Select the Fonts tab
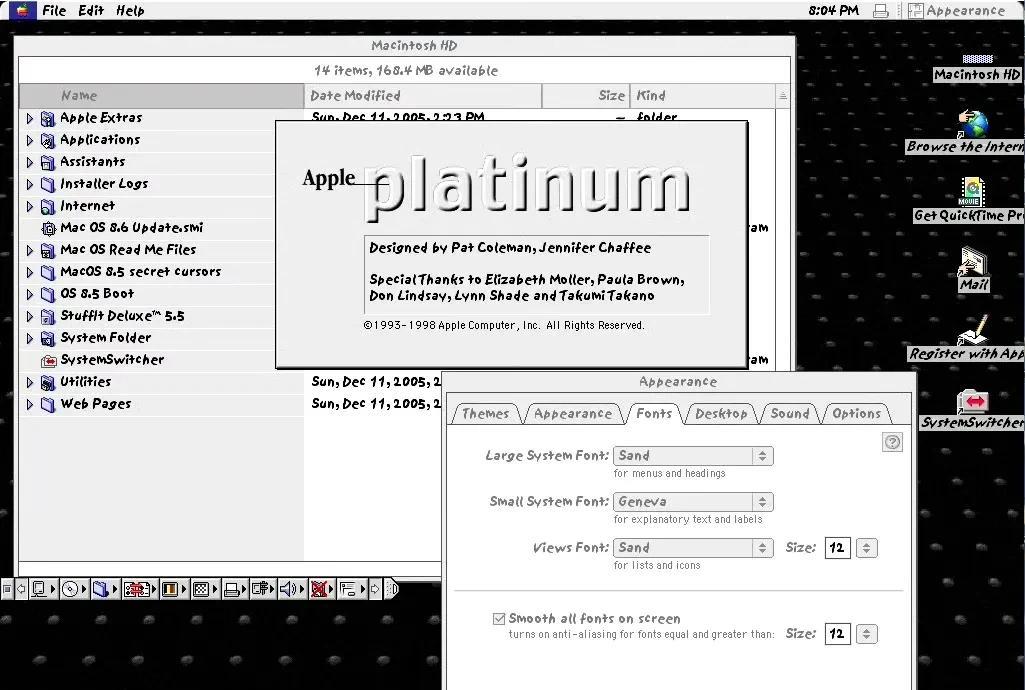The width and height of the screenshot is (1025, 690). (654, 414)
